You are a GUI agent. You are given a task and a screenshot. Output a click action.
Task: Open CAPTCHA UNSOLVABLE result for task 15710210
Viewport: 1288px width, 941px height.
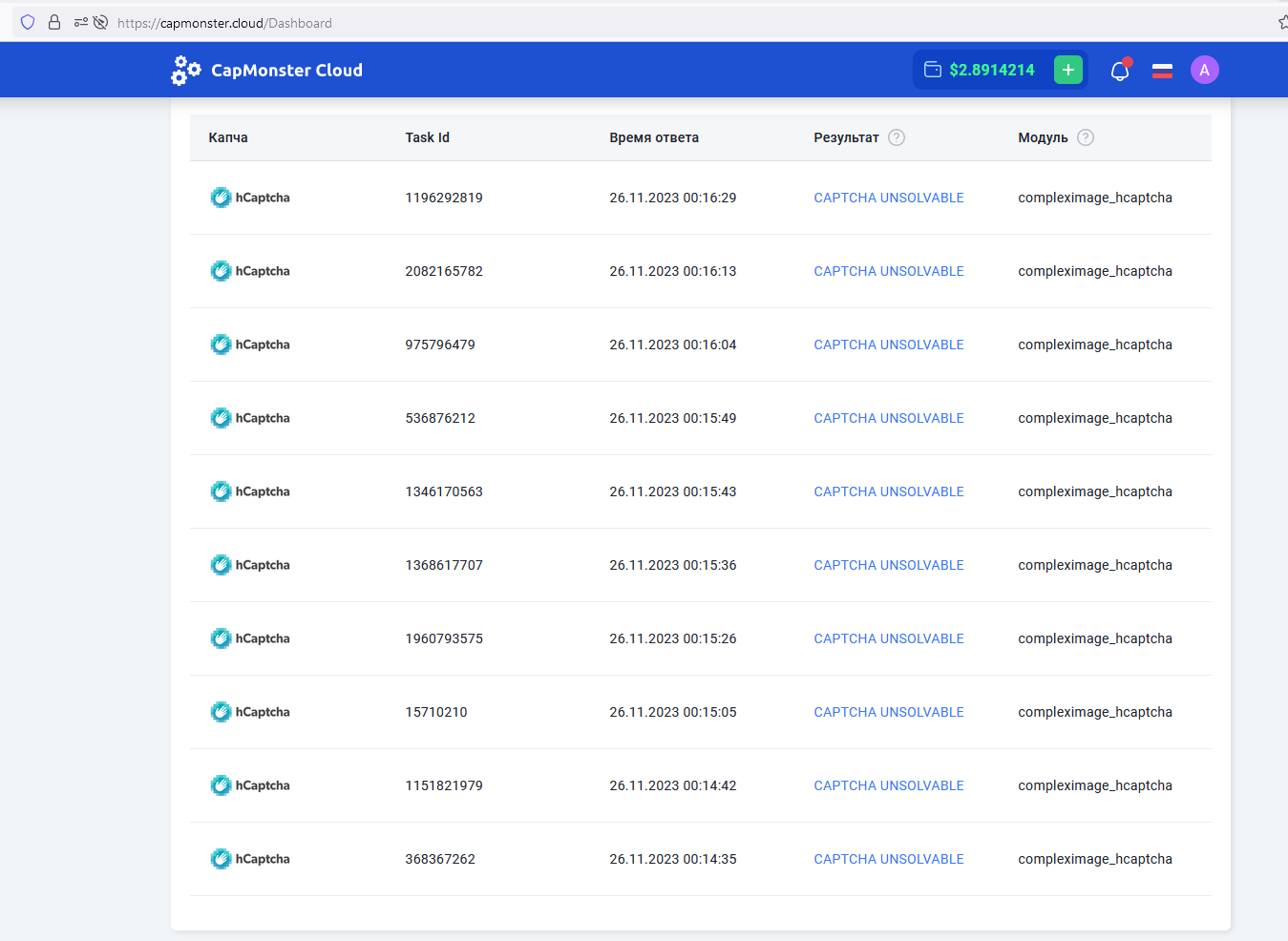(x=889, y=712)
